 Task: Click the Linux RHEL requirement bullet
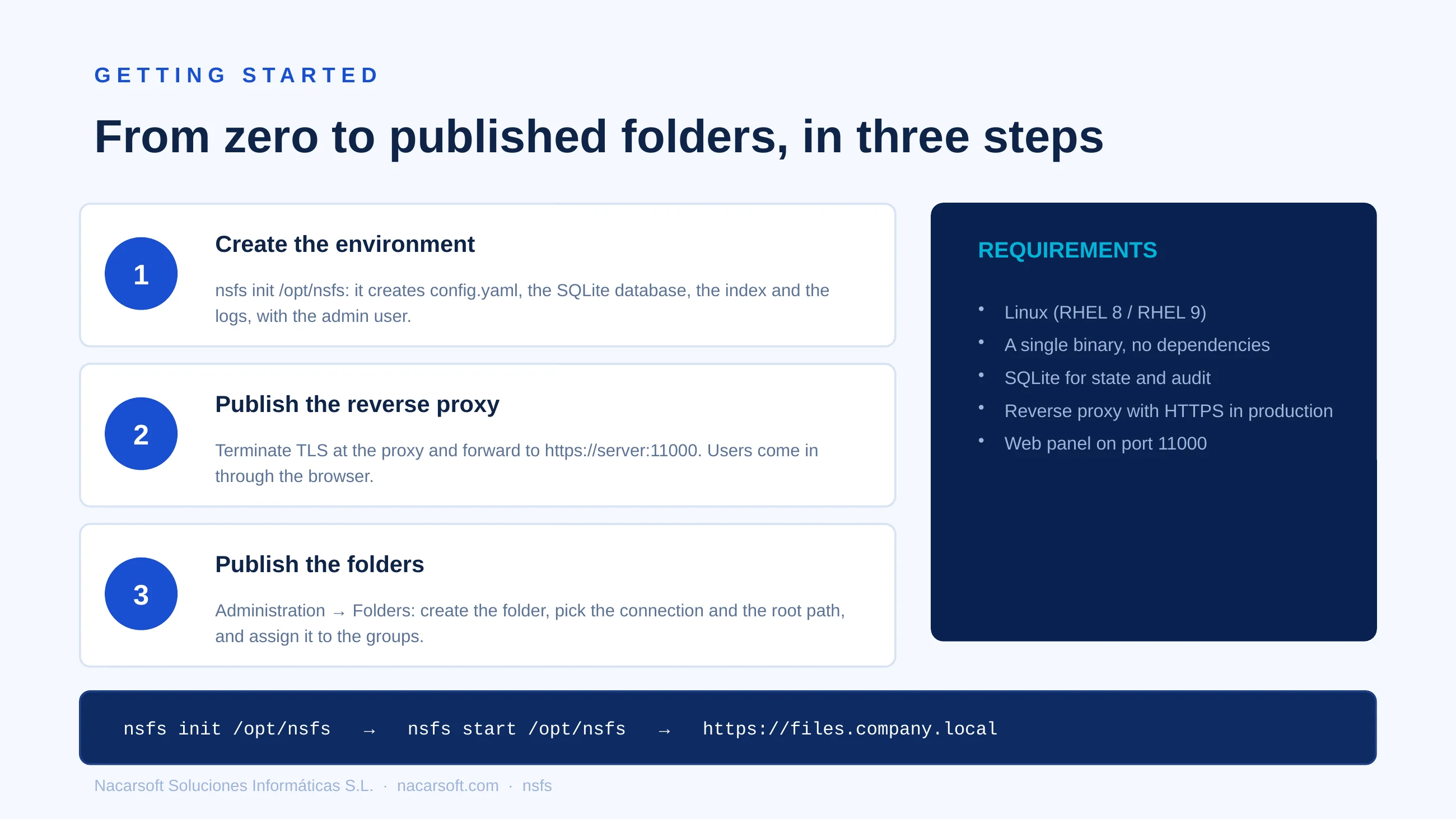tap(1104, 312)
